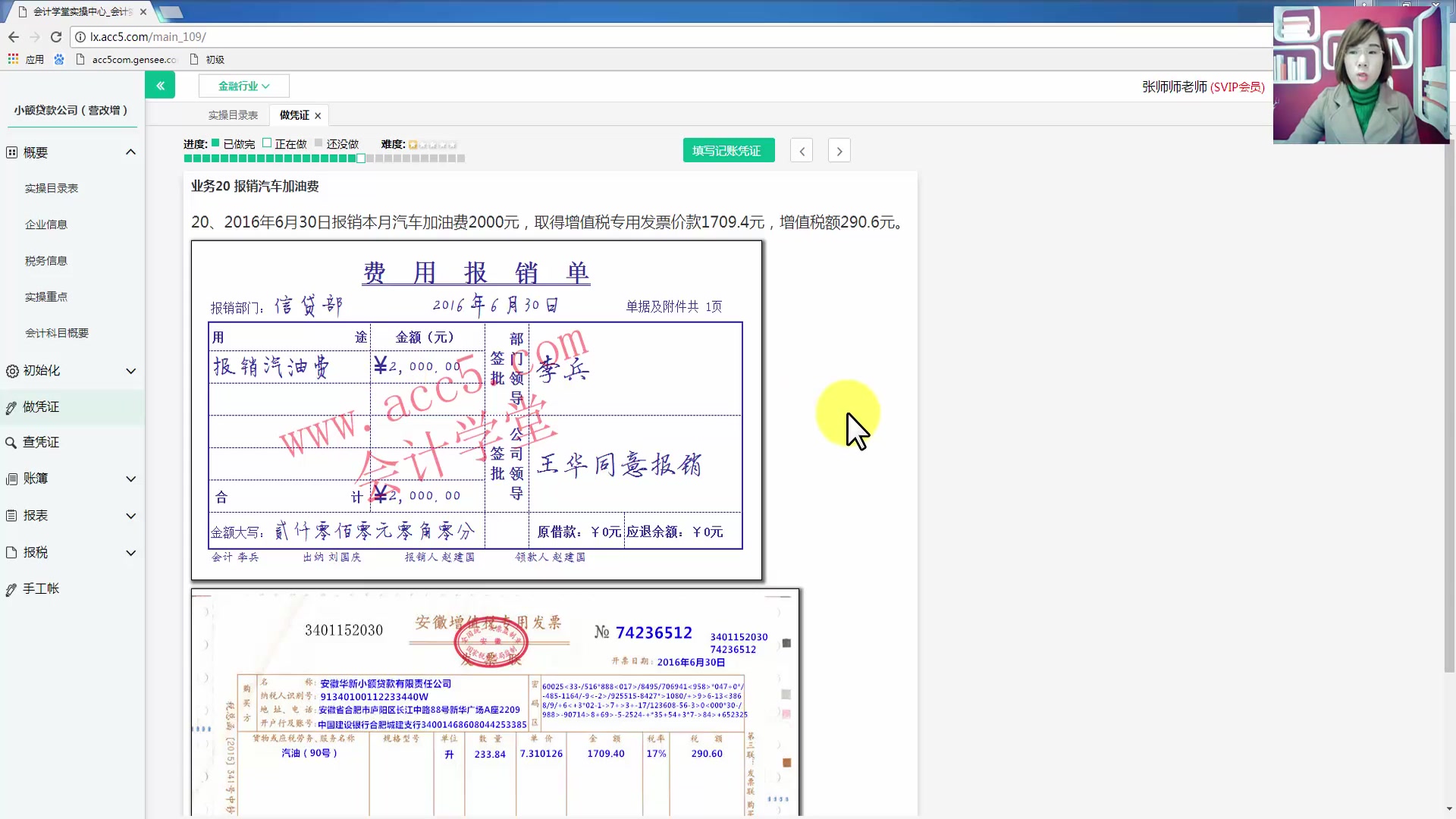Select 企业信息 in the sidebar
Screen dimensions: 1456x819
[47, 224]
